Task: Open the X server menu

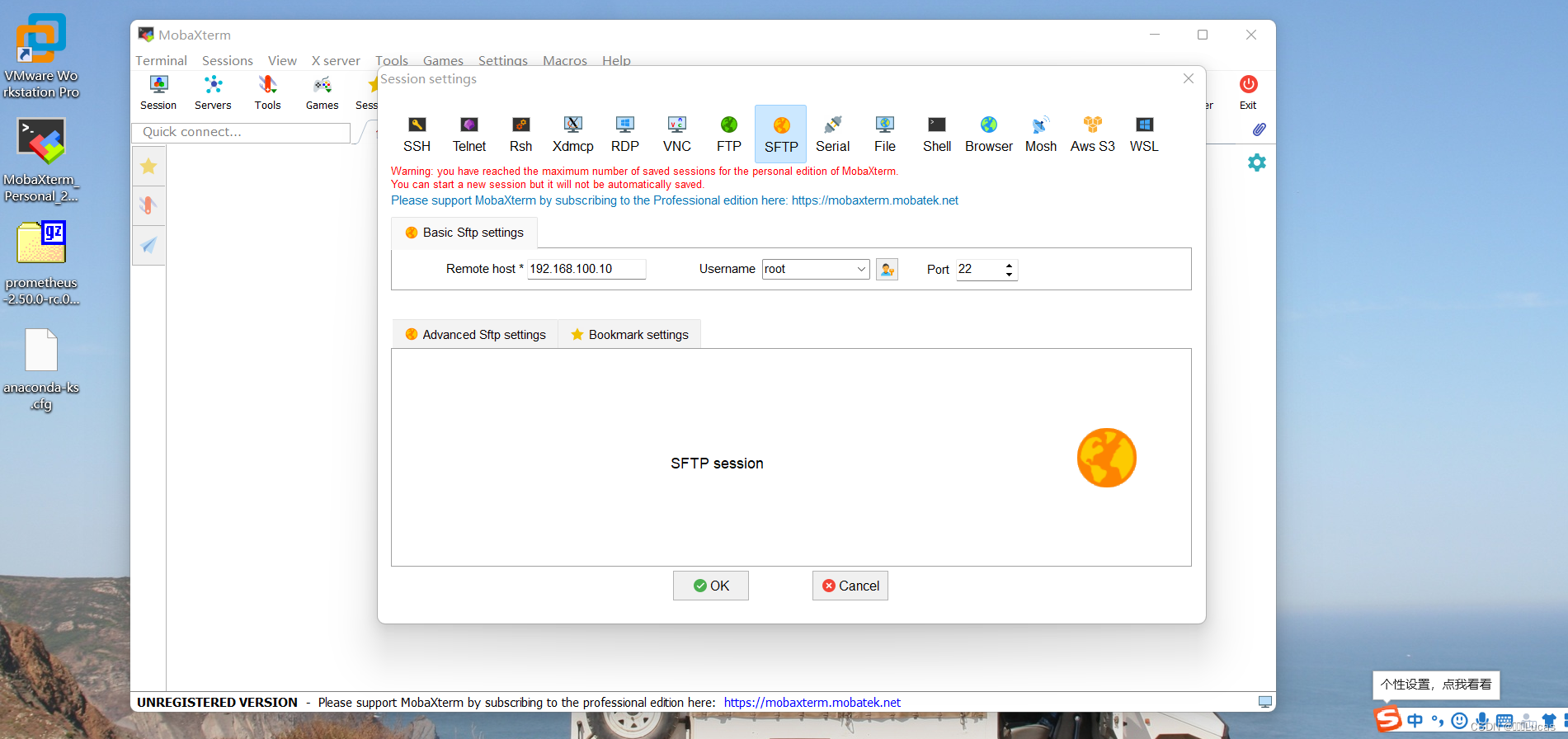Action: pyautogui.click(x=336, y=60)
